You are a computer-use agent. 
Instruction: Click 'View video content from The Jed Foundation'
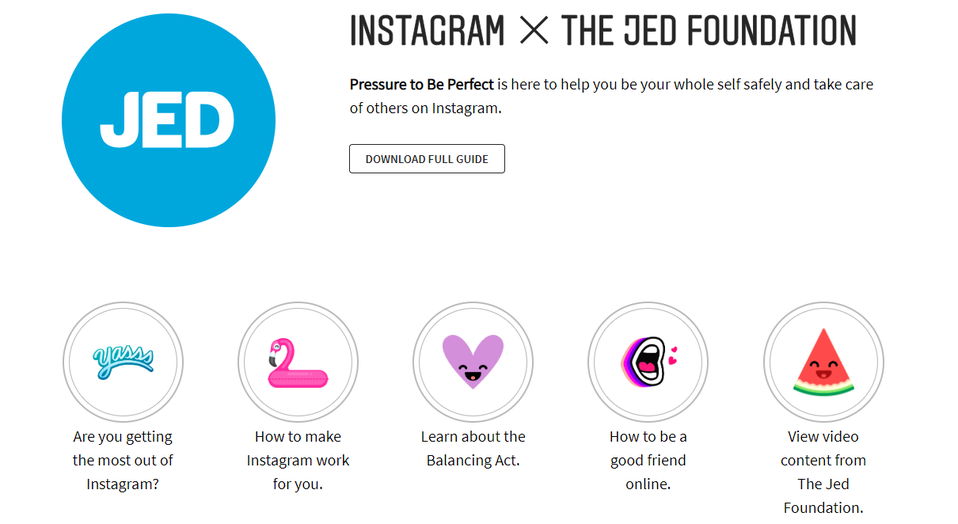824,471
